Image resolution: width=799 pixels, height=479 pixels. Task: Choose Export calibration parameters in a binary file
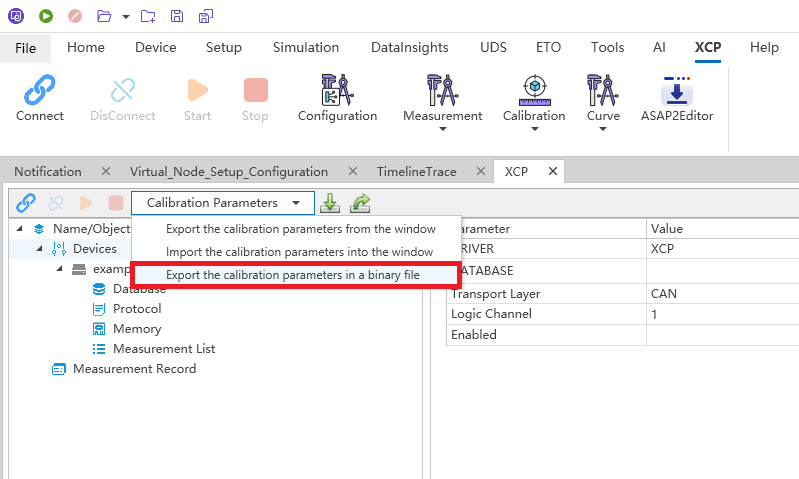pos(297,275)
